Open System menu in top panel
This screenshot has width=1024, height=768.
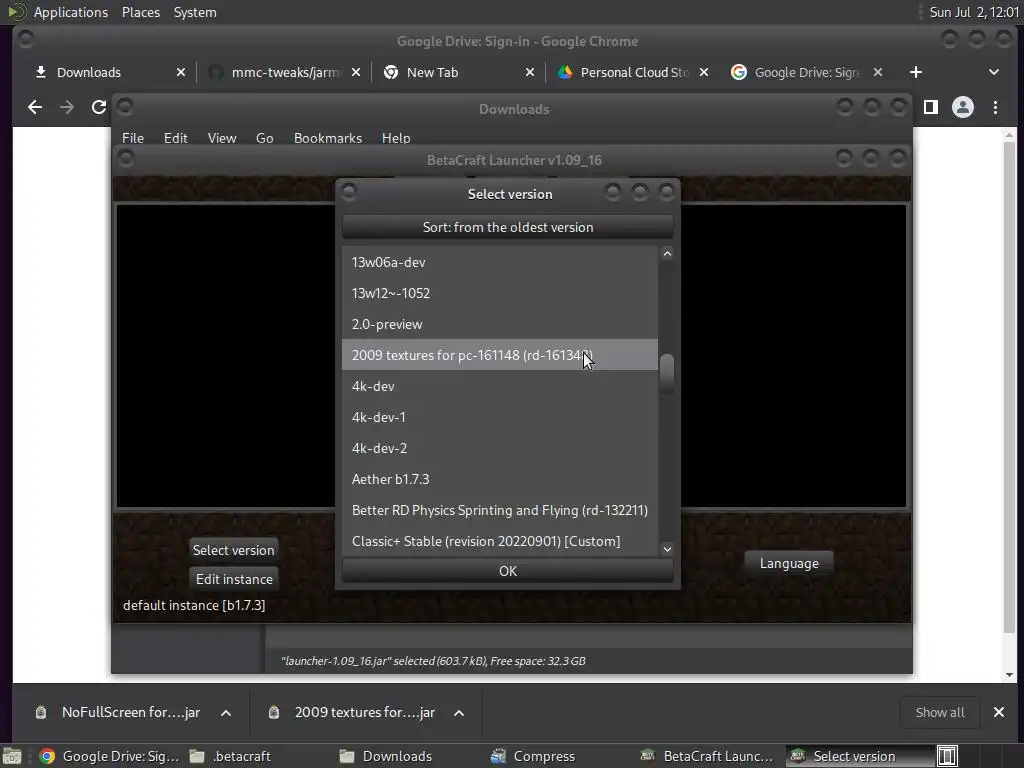(195, 12)
